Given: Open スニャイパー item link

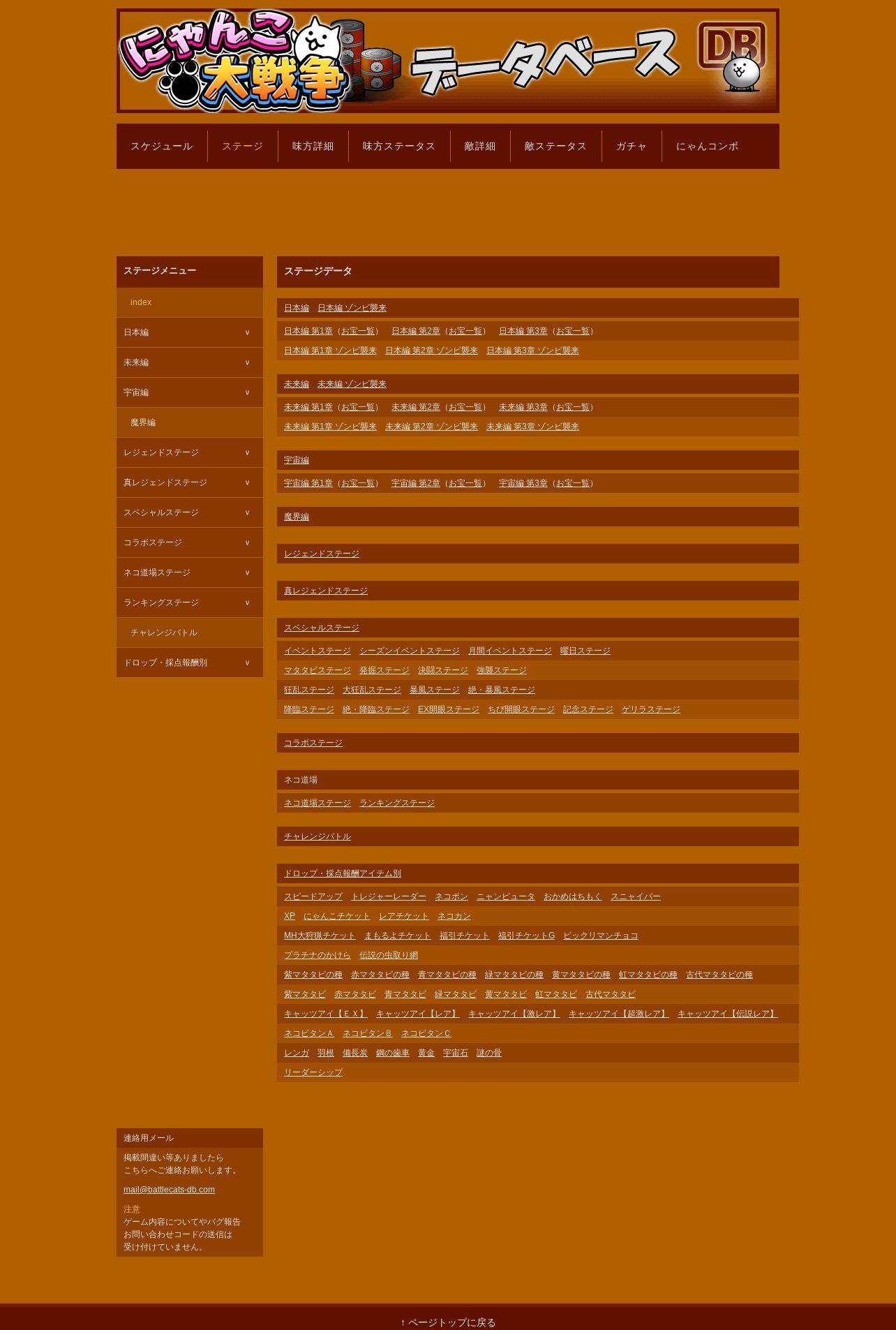Looking at the screenshot, I should click(636, 896).
